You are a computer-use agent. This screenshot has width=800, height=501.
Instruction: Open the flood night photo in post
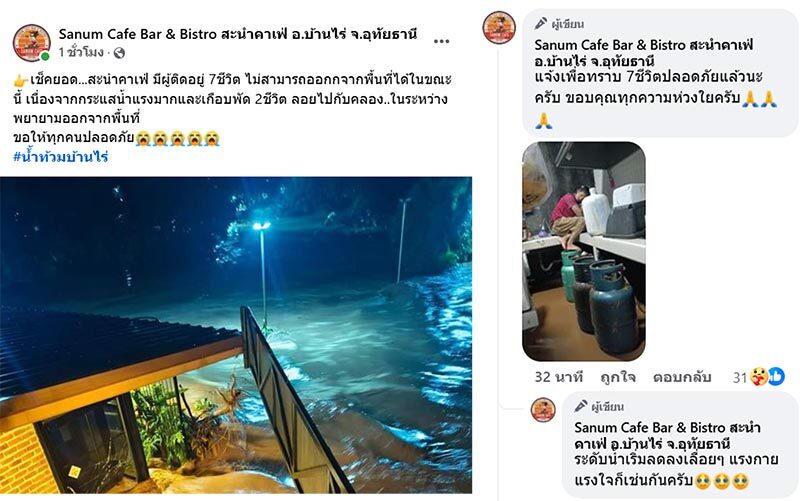[x=236, y=335]
